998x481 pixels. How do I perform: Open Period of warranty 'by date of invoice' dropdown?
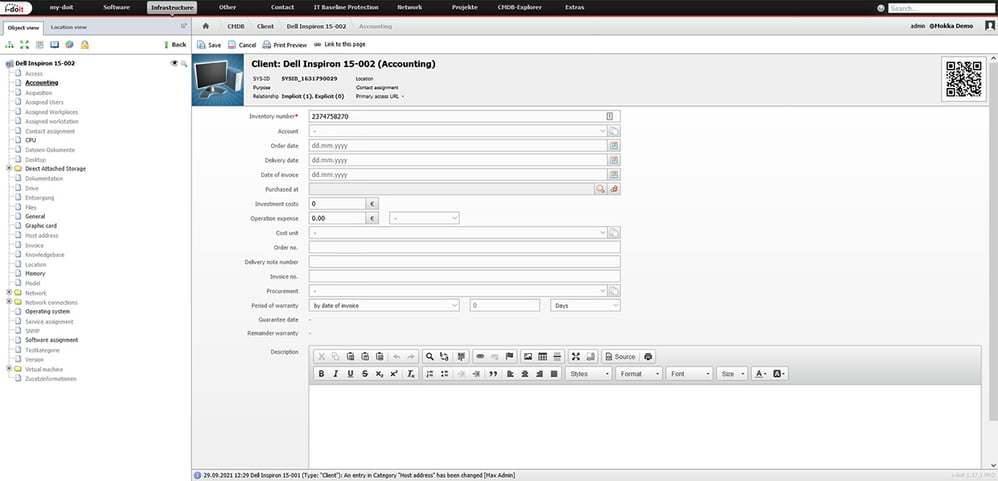pos(384,305)
